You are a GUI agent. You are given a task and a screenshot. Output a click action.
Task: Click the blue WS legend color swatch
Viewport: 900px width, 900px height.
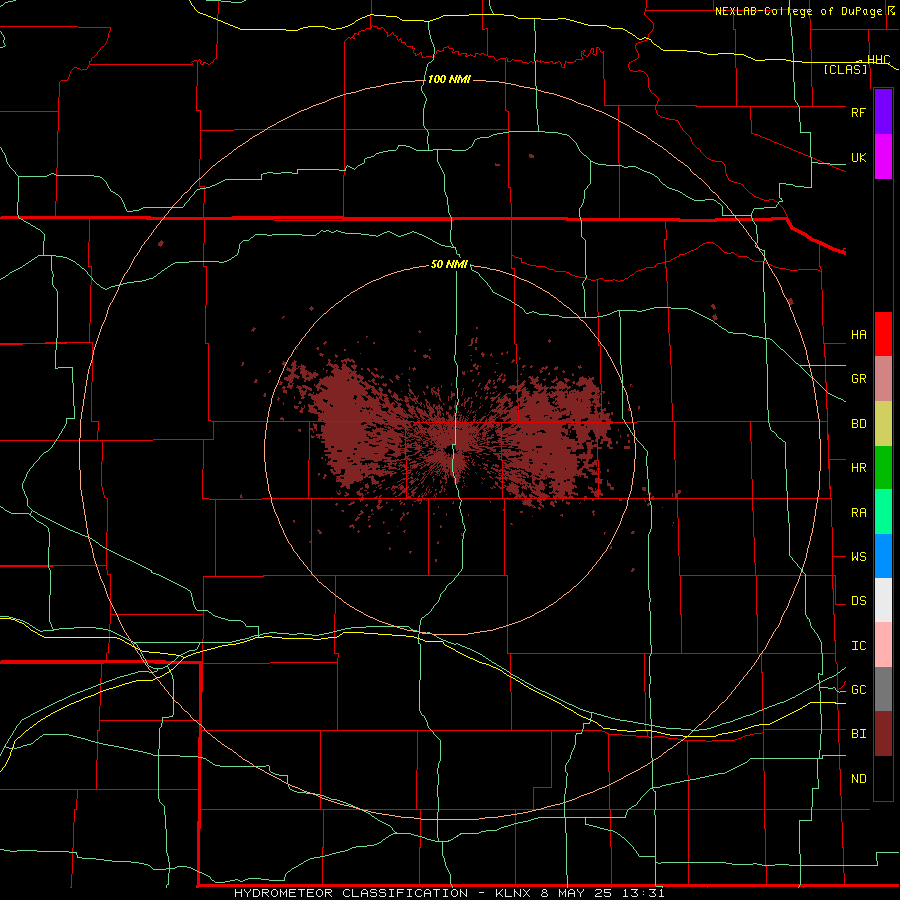[x=883, y=556]
